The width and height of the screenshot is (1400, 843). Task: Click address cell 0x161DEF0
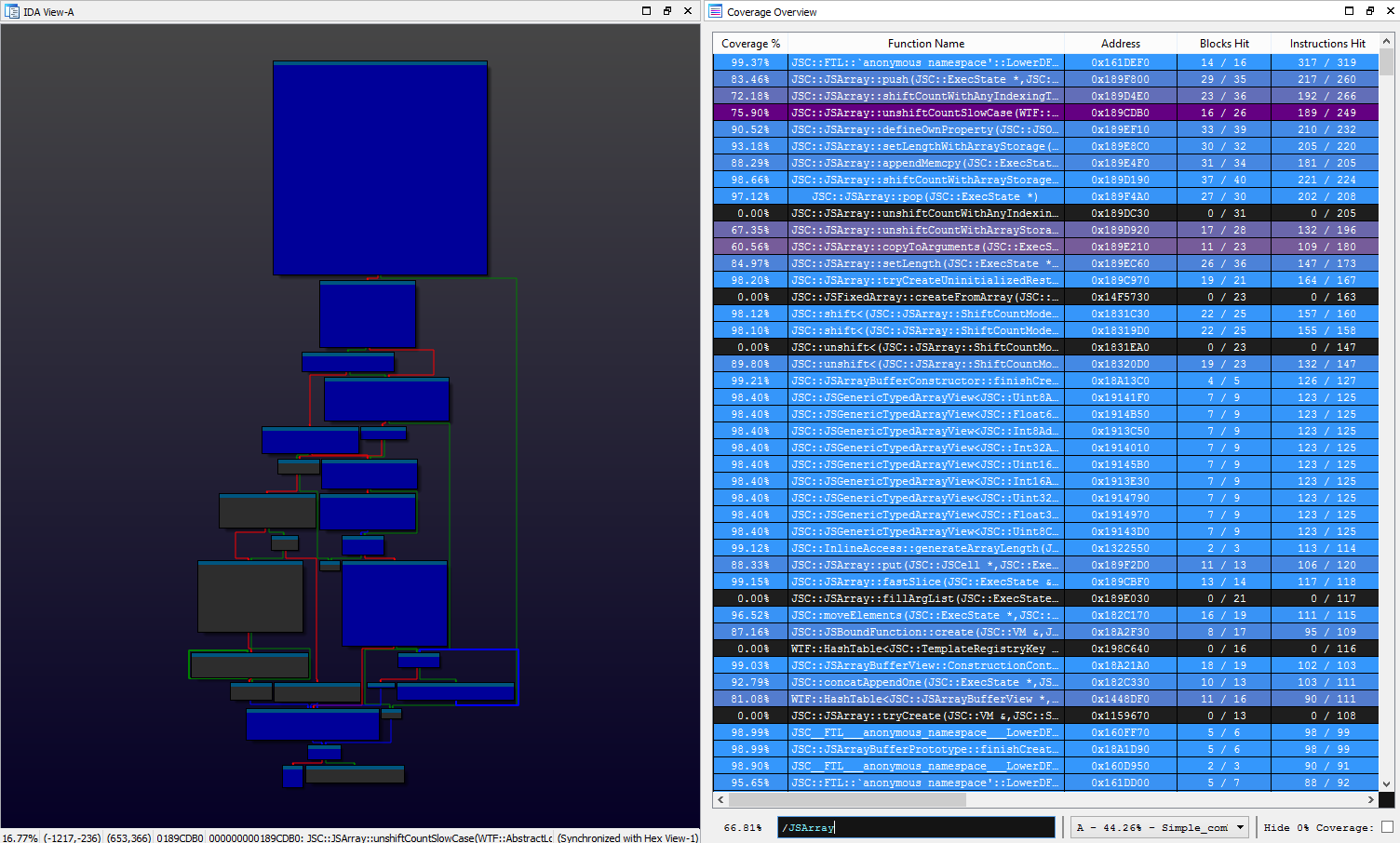tap(1120, 62)
